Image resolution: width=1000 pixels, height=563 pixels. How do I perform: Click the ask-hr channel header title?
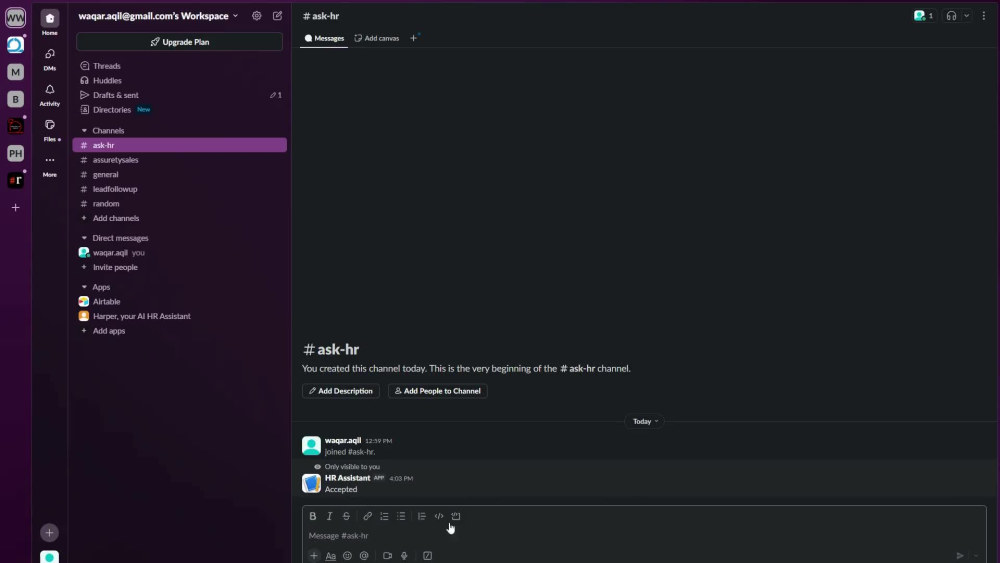pos(321,16)
